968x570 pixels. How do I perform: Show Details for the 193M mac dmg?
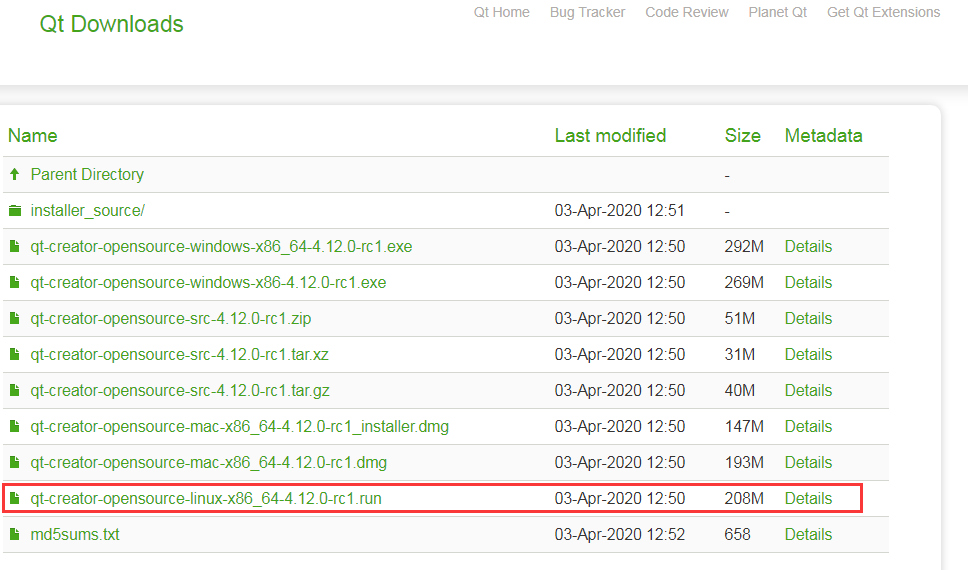pos(808,463)
